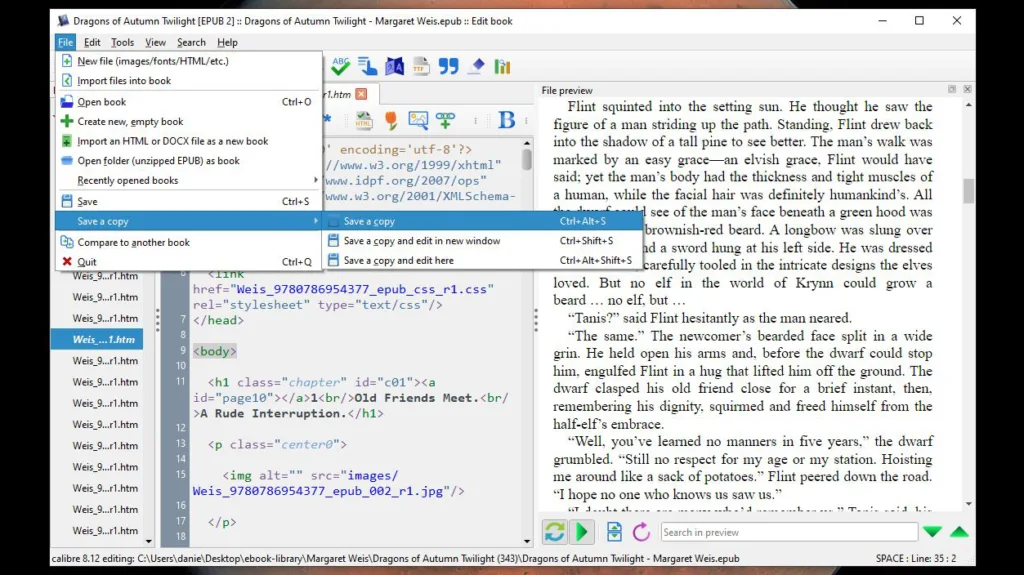Open the View menu
1024x575 pixels.
point(155,42)
